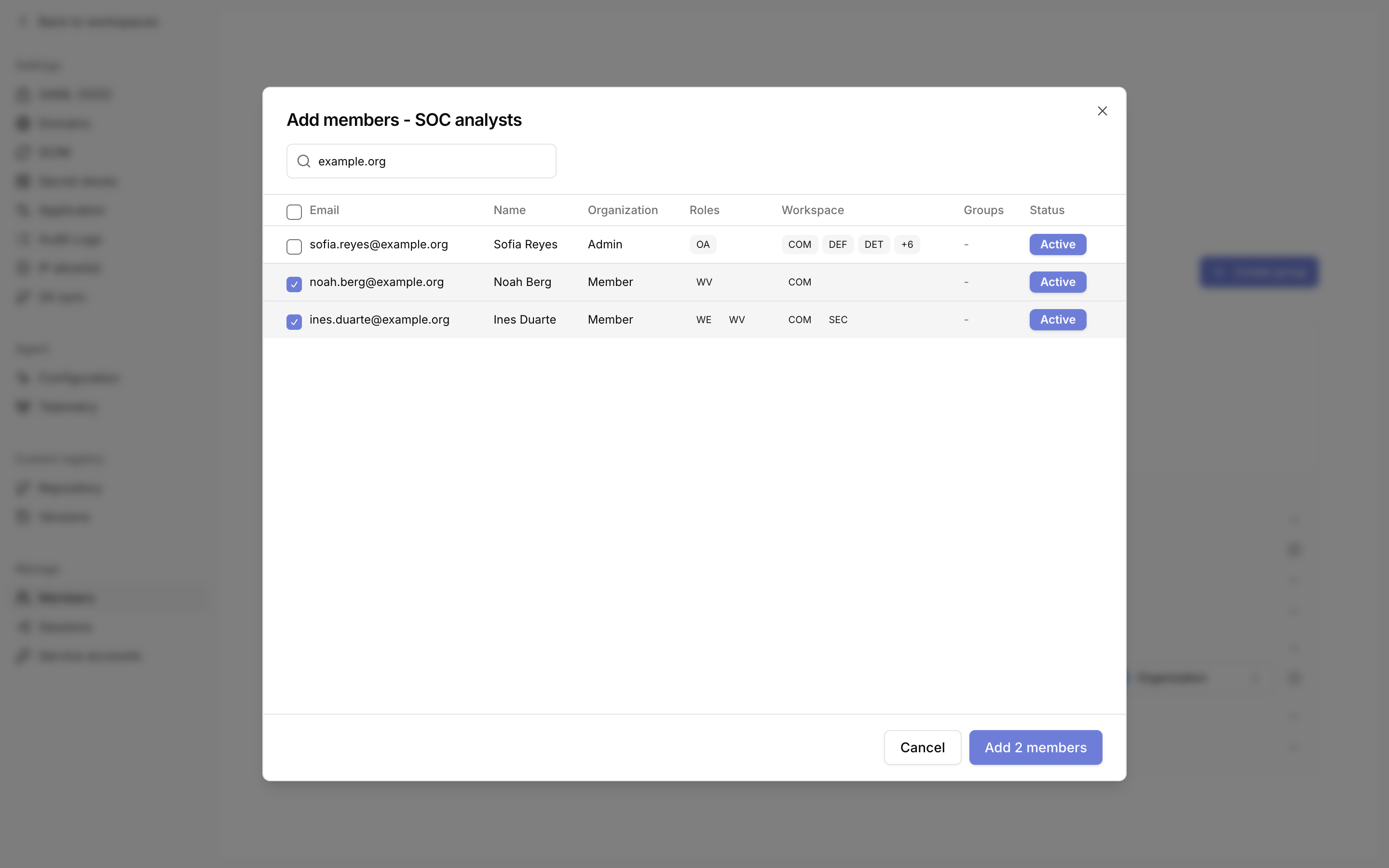Click Member organization cell for Ines Duarte
The width and height of the screenshot is (1389, 868).
tap(610, 320)
